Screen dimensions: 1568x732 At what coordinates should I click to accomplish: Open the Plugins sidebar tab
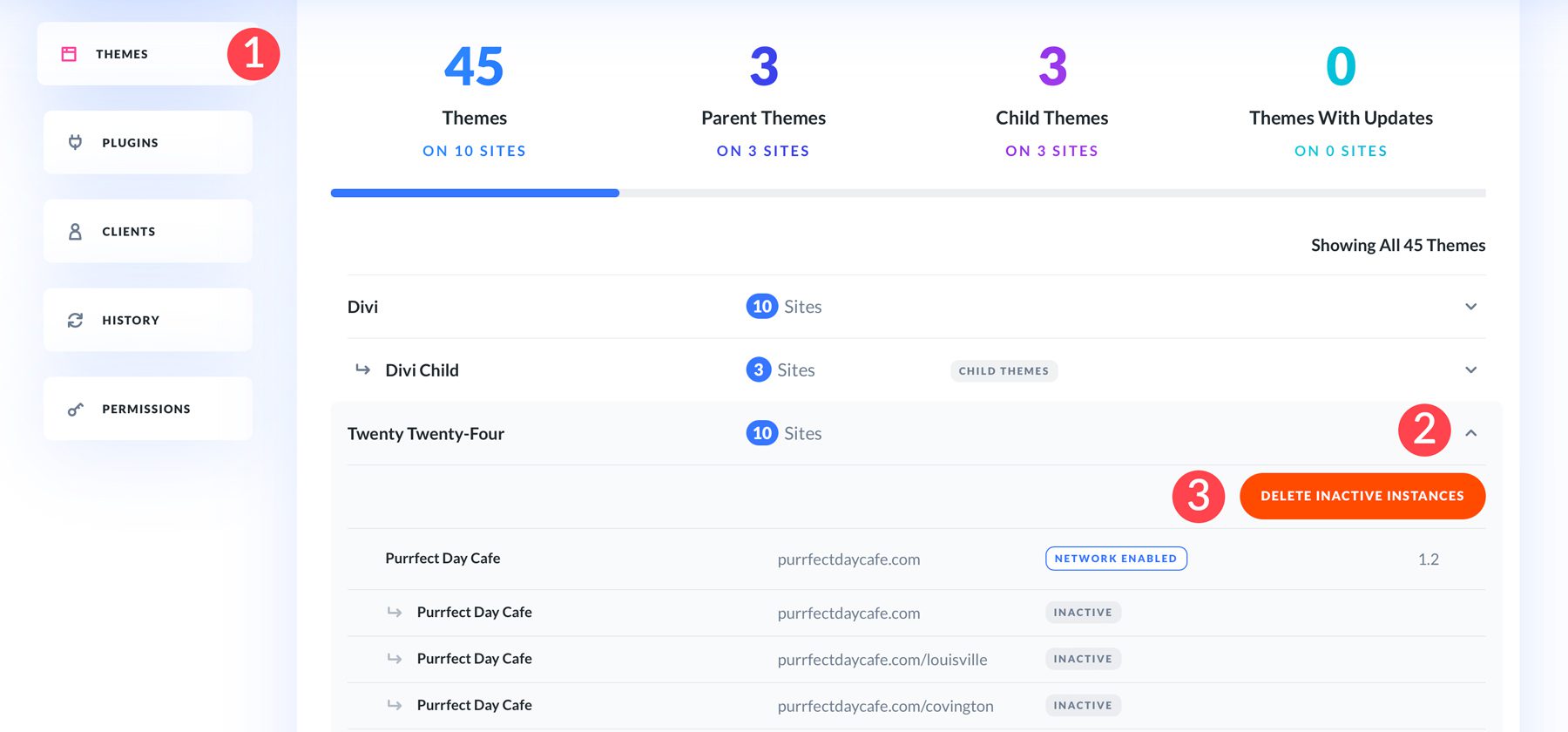point(148,142)
